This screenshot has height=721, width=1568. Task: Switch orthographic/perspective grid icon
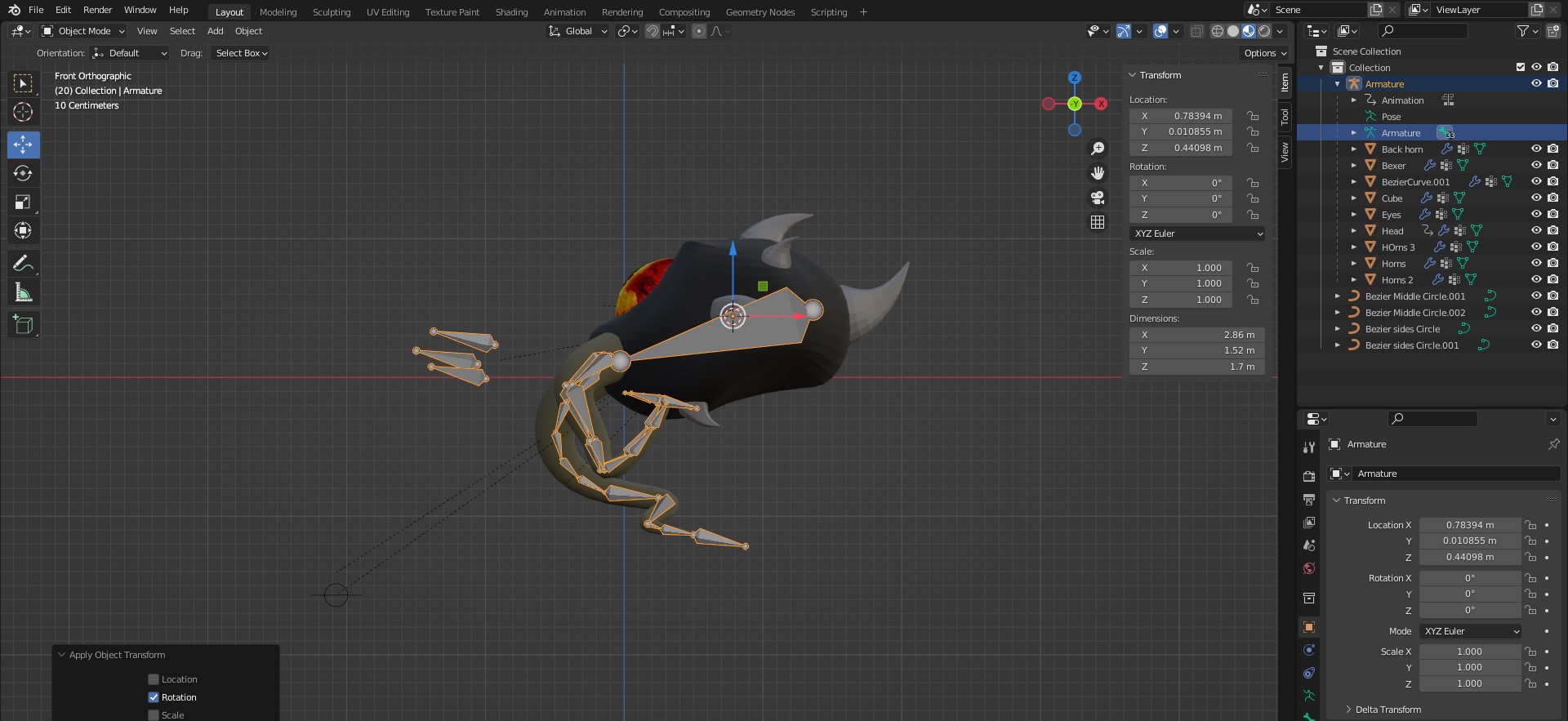(1098, 222)
